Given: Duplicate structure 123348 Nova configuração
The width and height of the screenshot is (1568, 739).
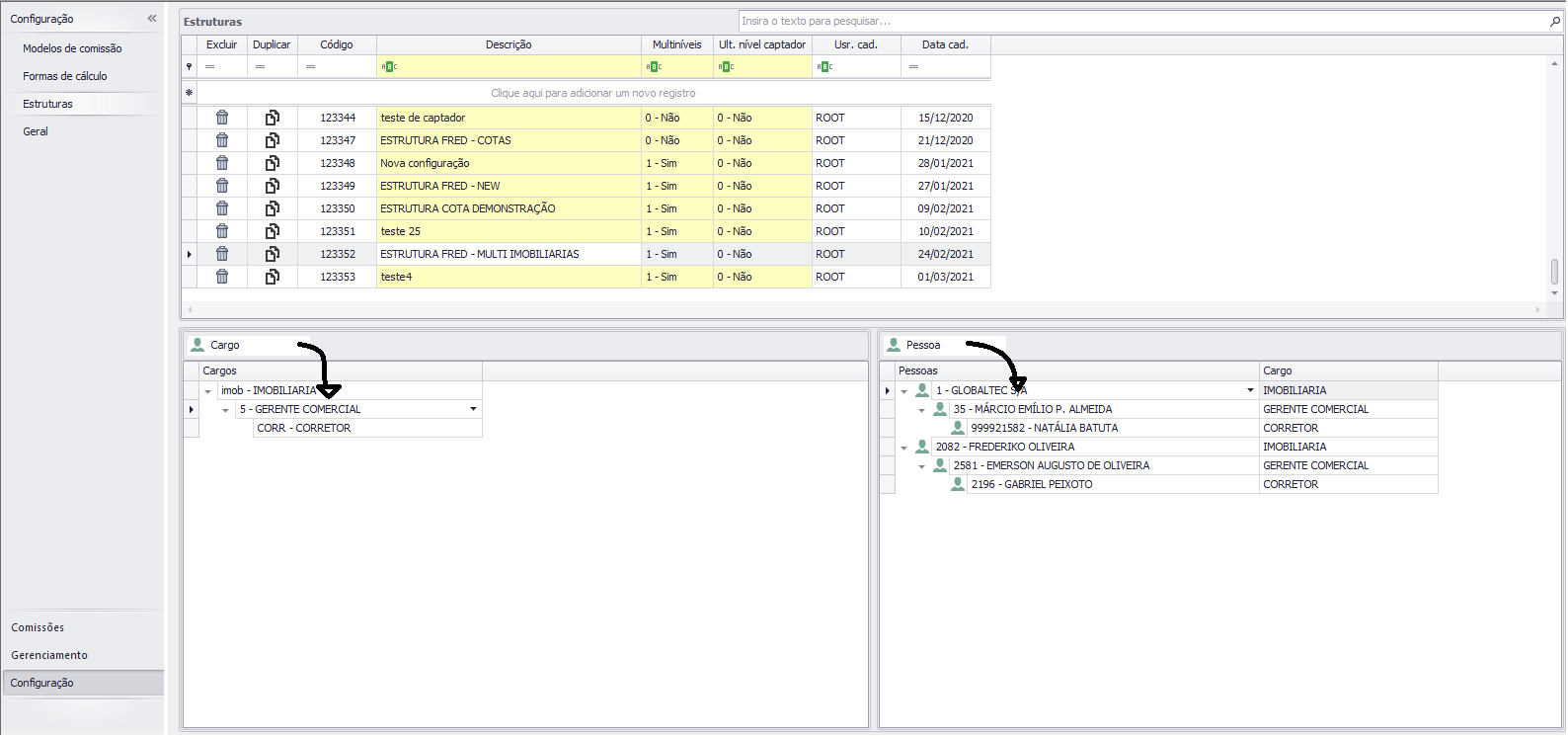Looking at the screenshot, I should 272,163.
